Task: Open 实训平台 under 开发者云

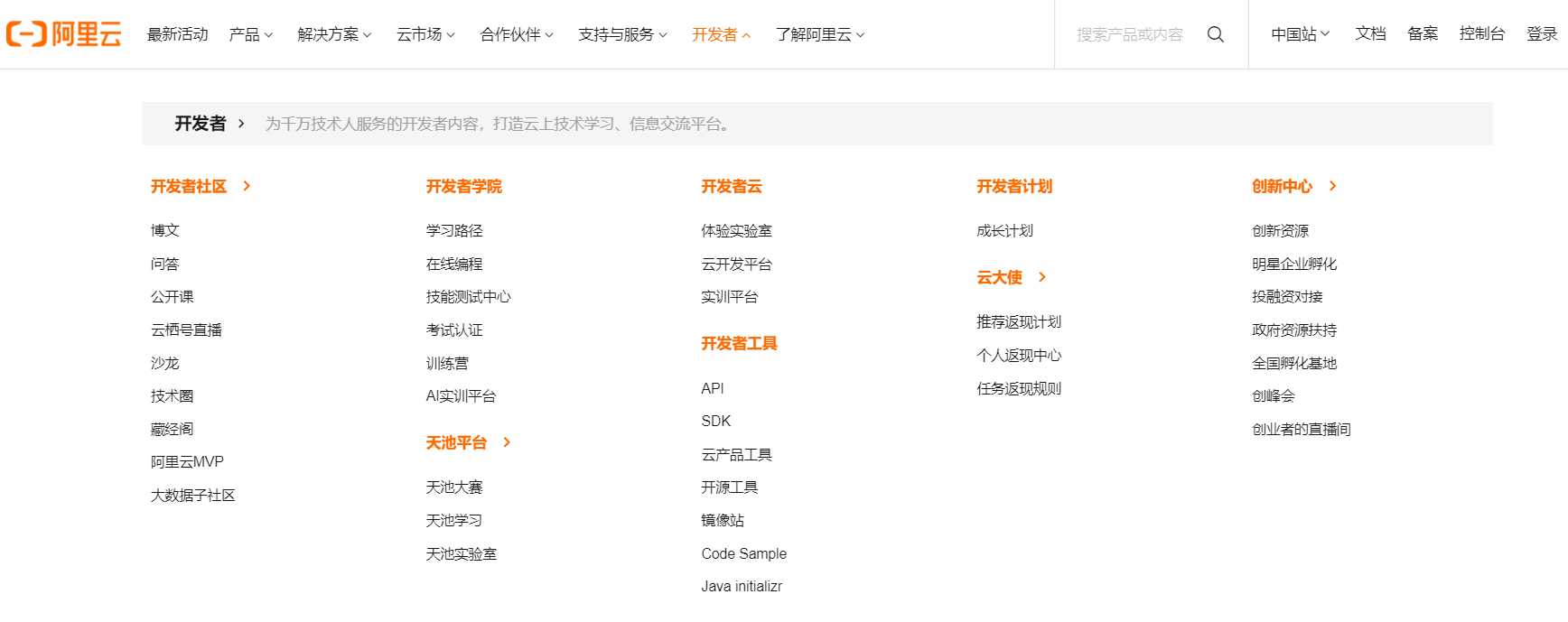Action: coord(730,296)
